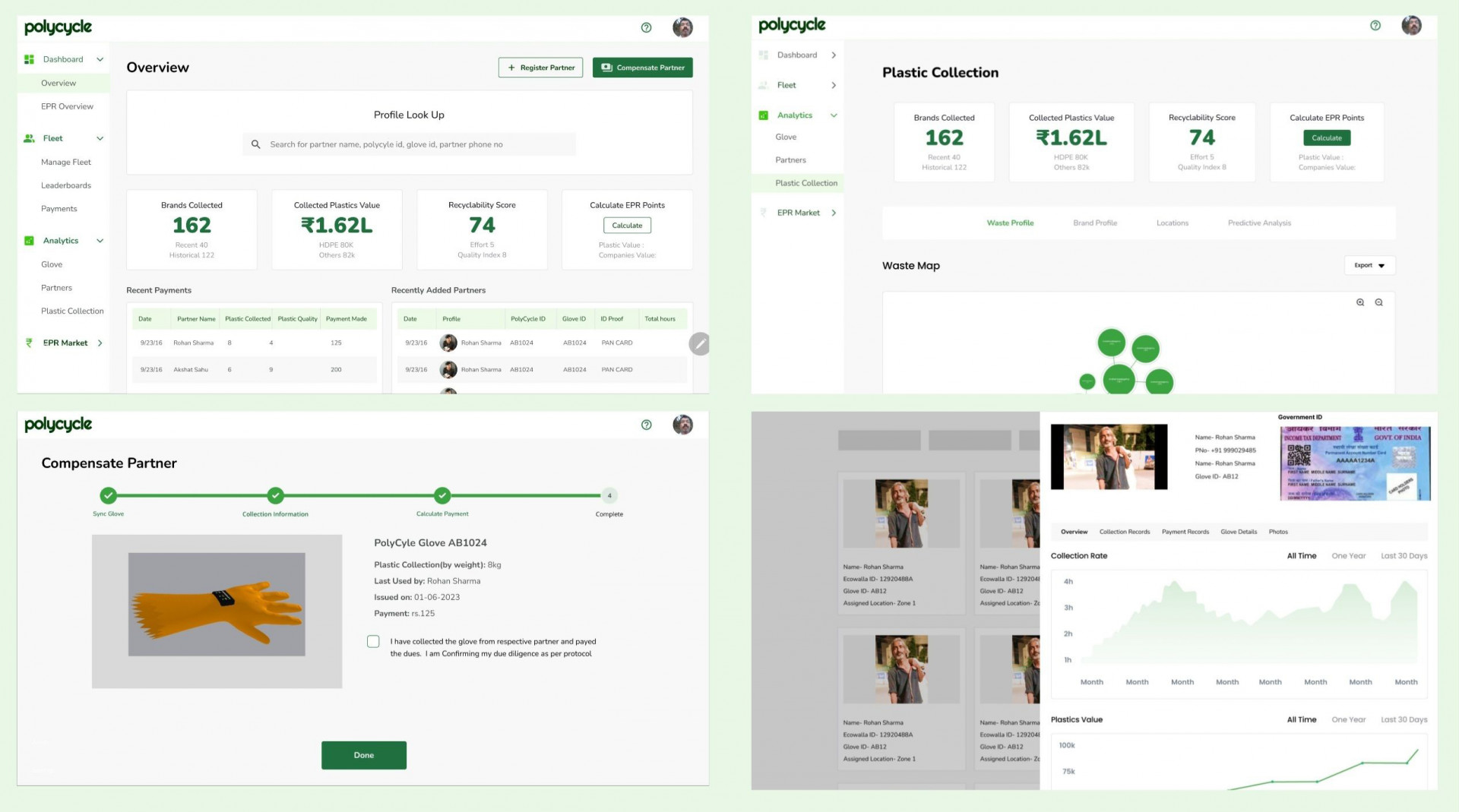Viewport: 1459px width, 812px height.
Task: Expand the EPR Market section on Overview sidebar
Action: tap(100, 343)
